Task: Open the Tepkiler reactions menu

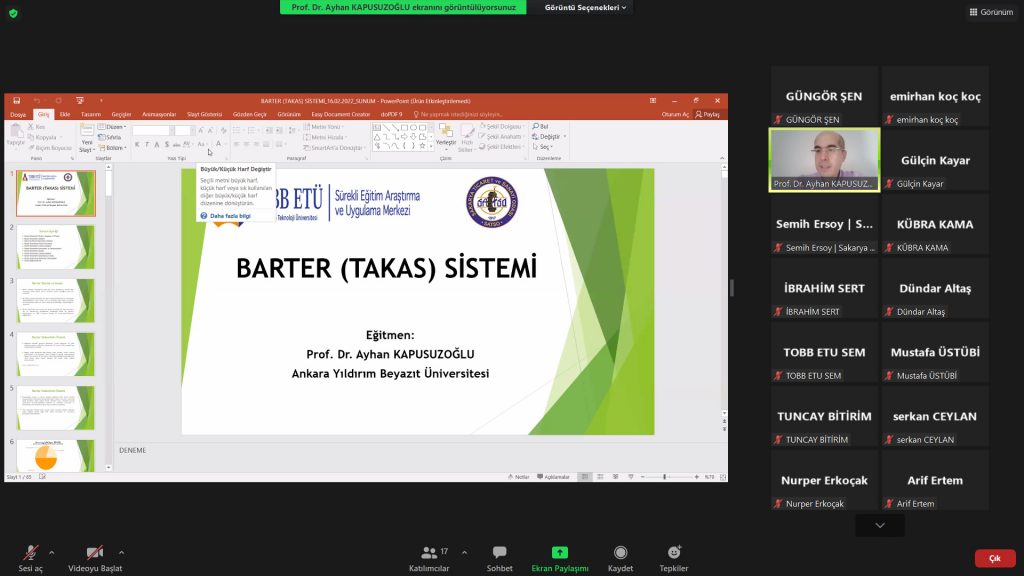Action: pyautogui.click(x=674, y=553)
